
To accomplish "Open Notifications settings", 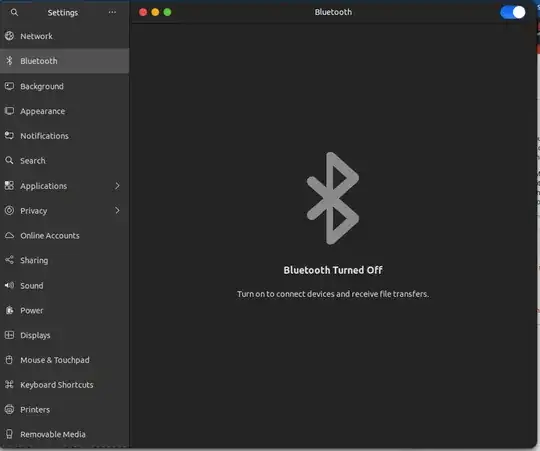I will 65,136.
